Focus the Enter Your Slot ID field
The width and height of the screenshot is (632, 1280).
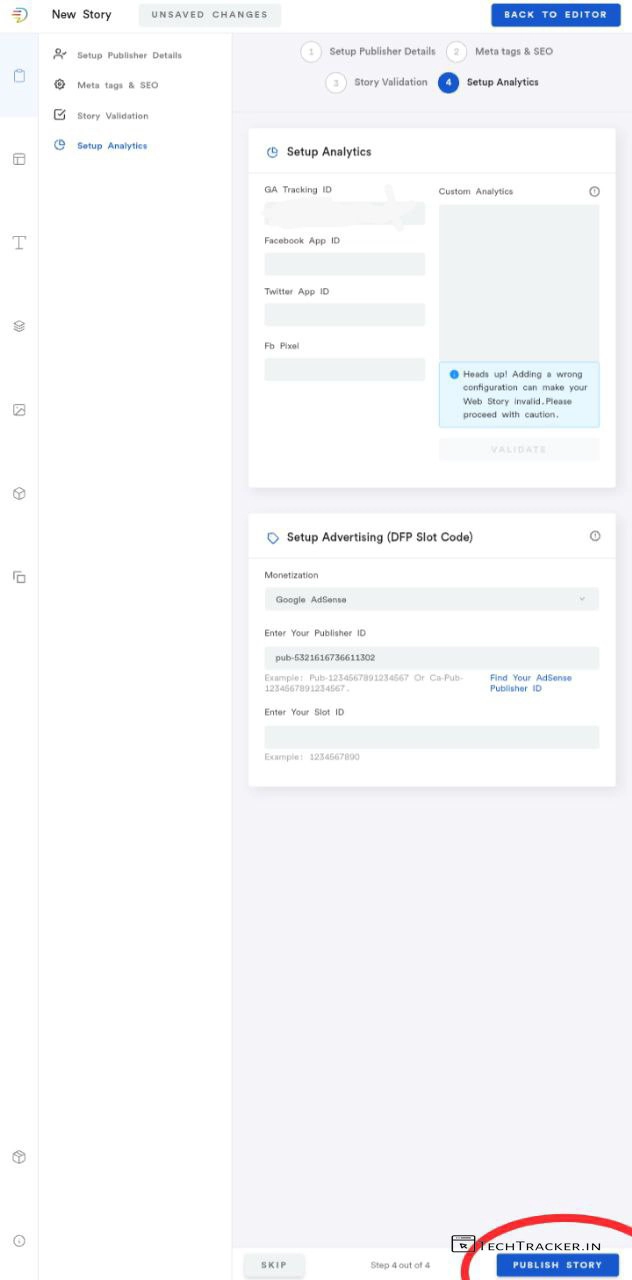431,737
